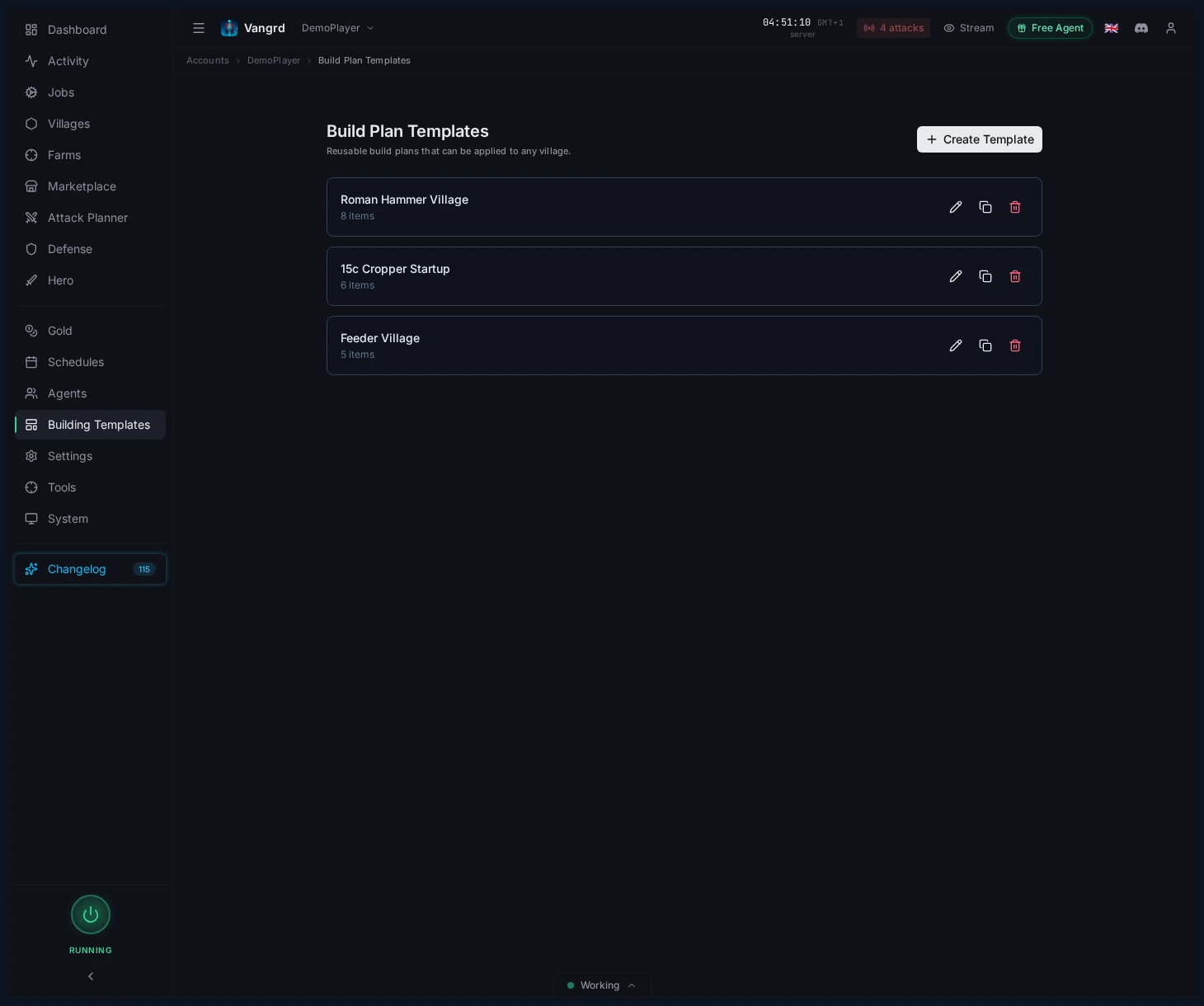
Task: Click the Create Template button
Action: tap(979, 139)
